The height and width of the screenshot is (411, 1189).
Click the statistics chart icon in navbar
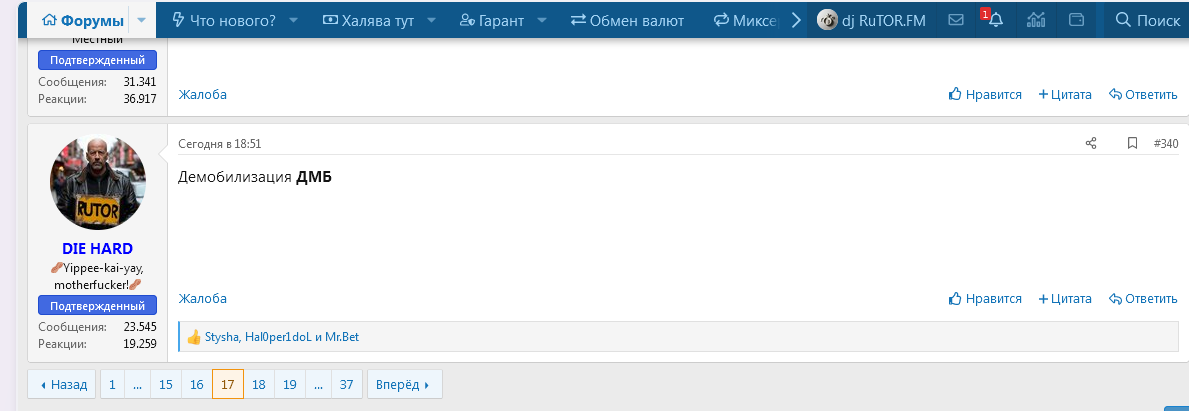(1036, 20)
